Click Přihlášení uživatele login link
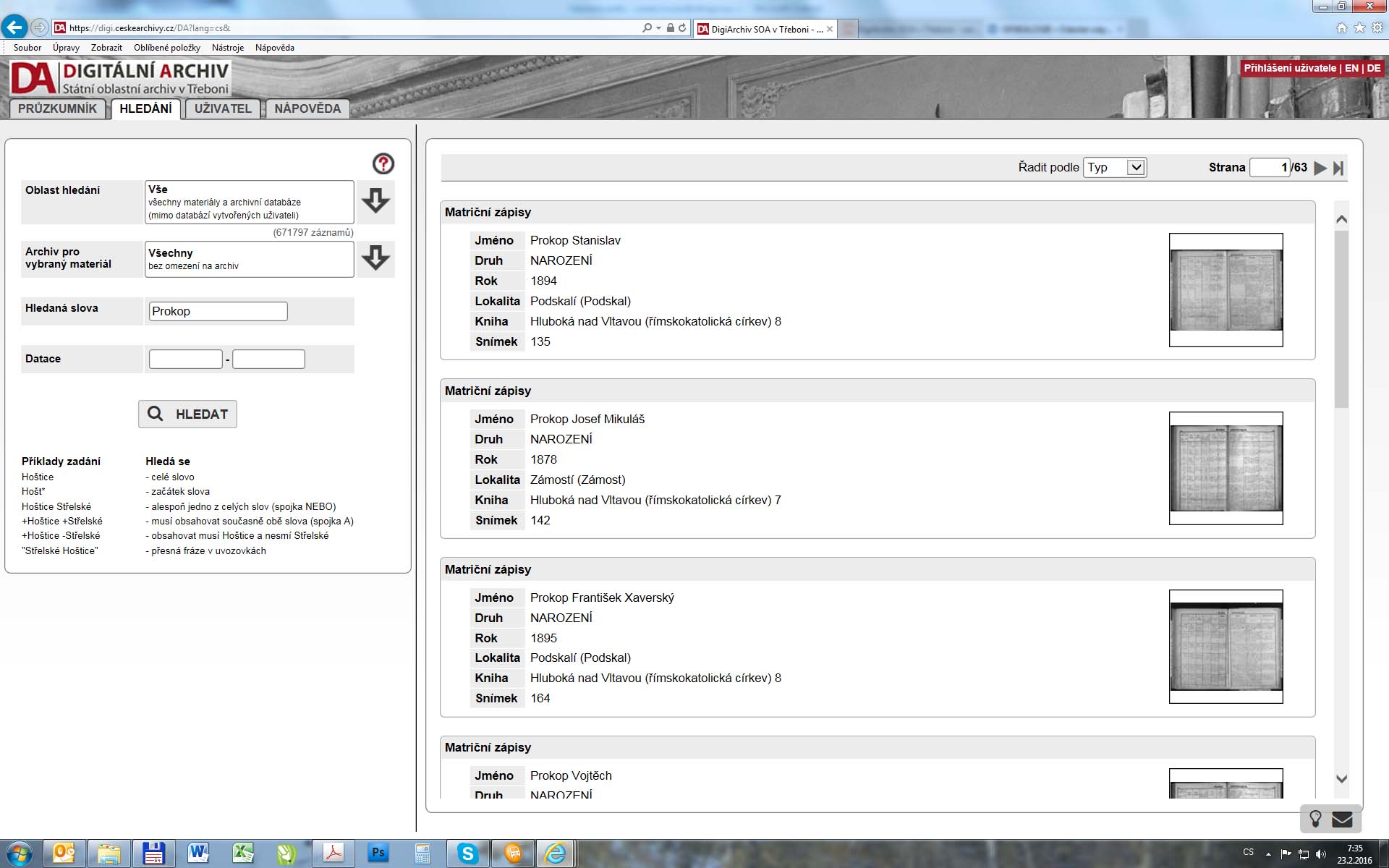The width and height of the screenshot is (1389, 868). pos(1289,68)
